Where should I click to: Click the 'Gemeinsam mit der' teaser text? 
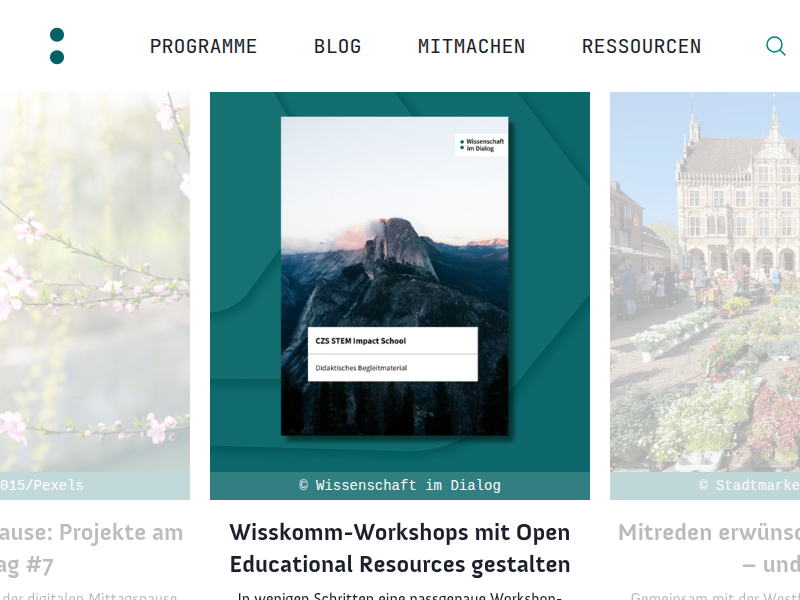pos(708,596)
